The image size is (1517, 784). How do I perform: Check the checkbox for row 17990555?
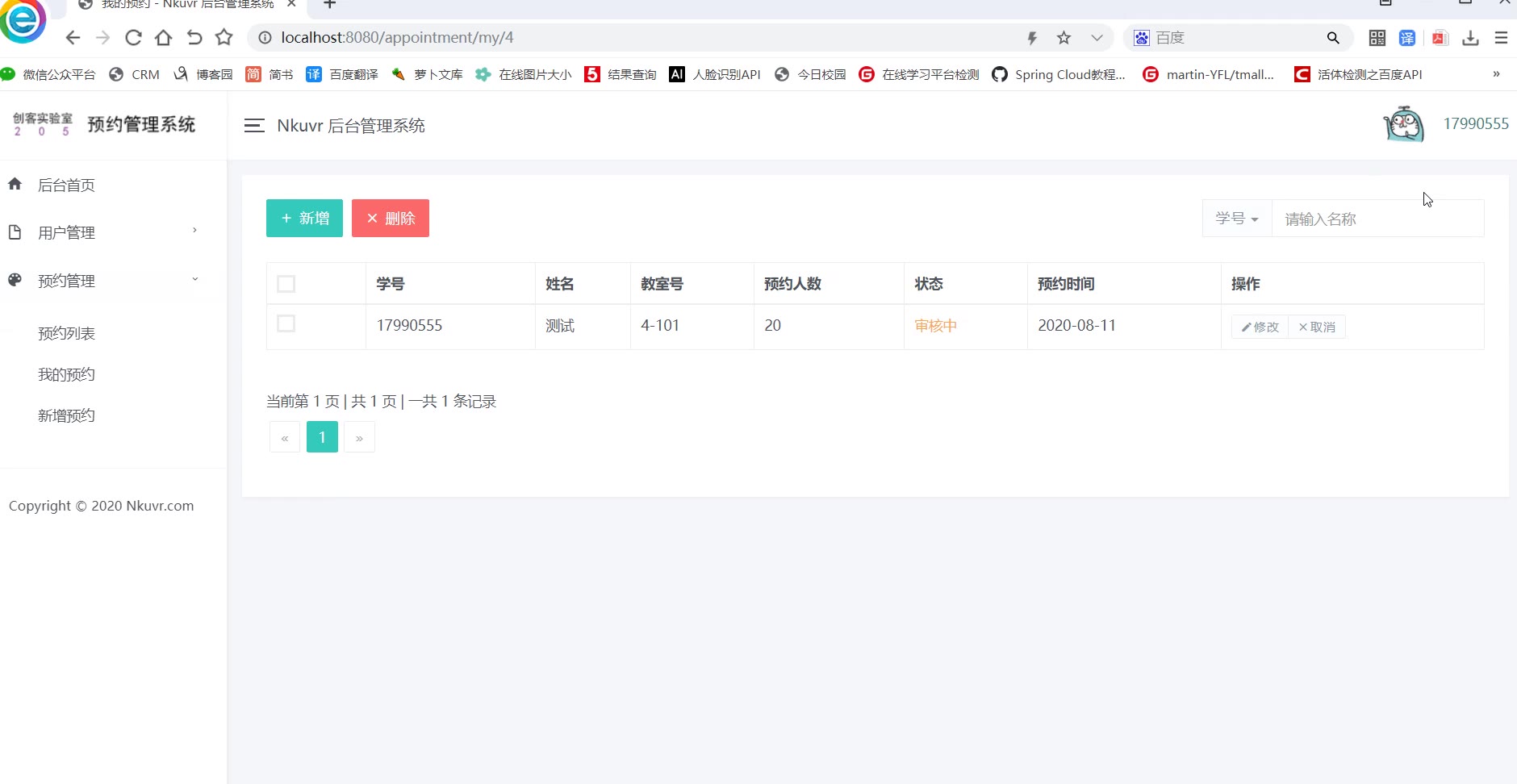286,323
